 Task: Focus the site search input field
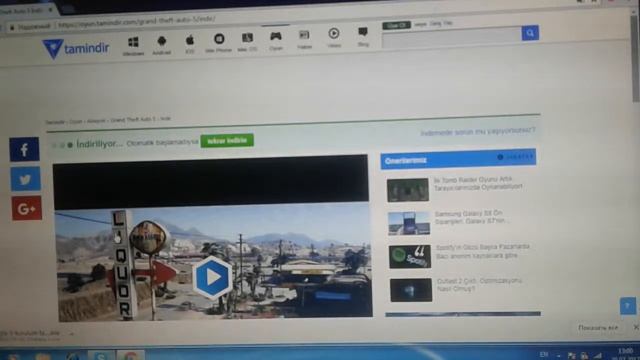pyautogui.click(x=451, y=38)
